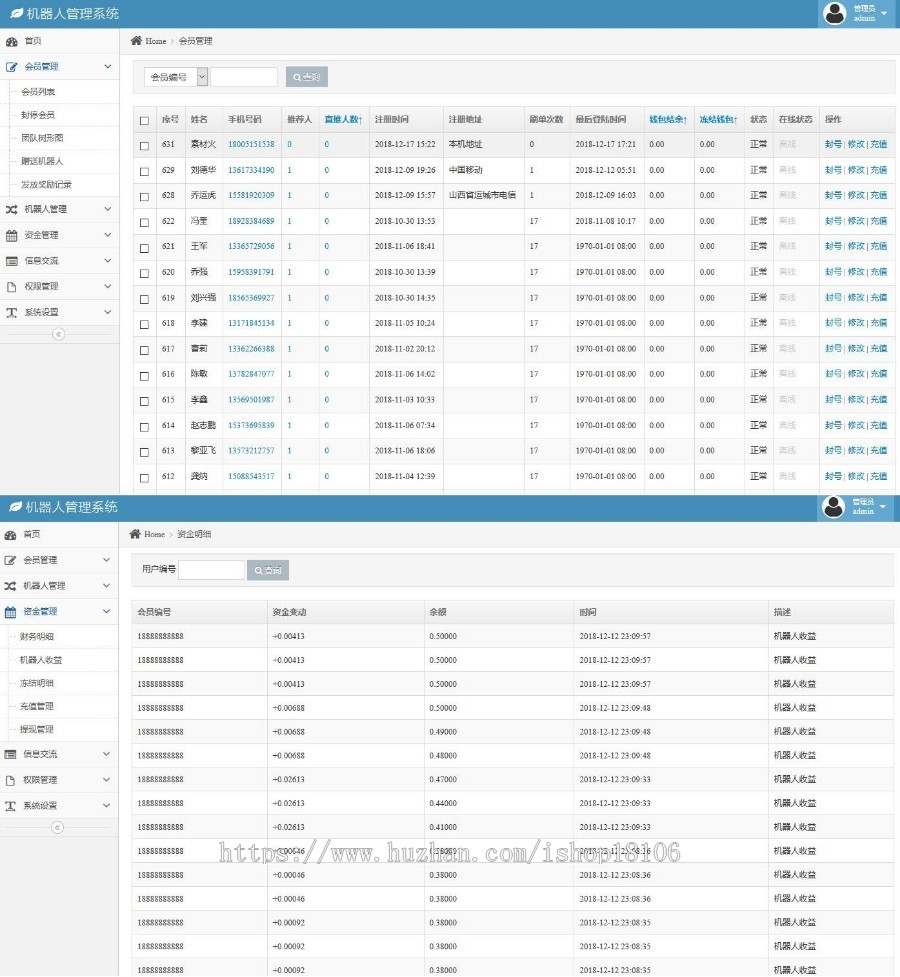Viewport: 900px width, 977px height.
Task: Click the 用户编号 text input field
Action: coord(211,570)
